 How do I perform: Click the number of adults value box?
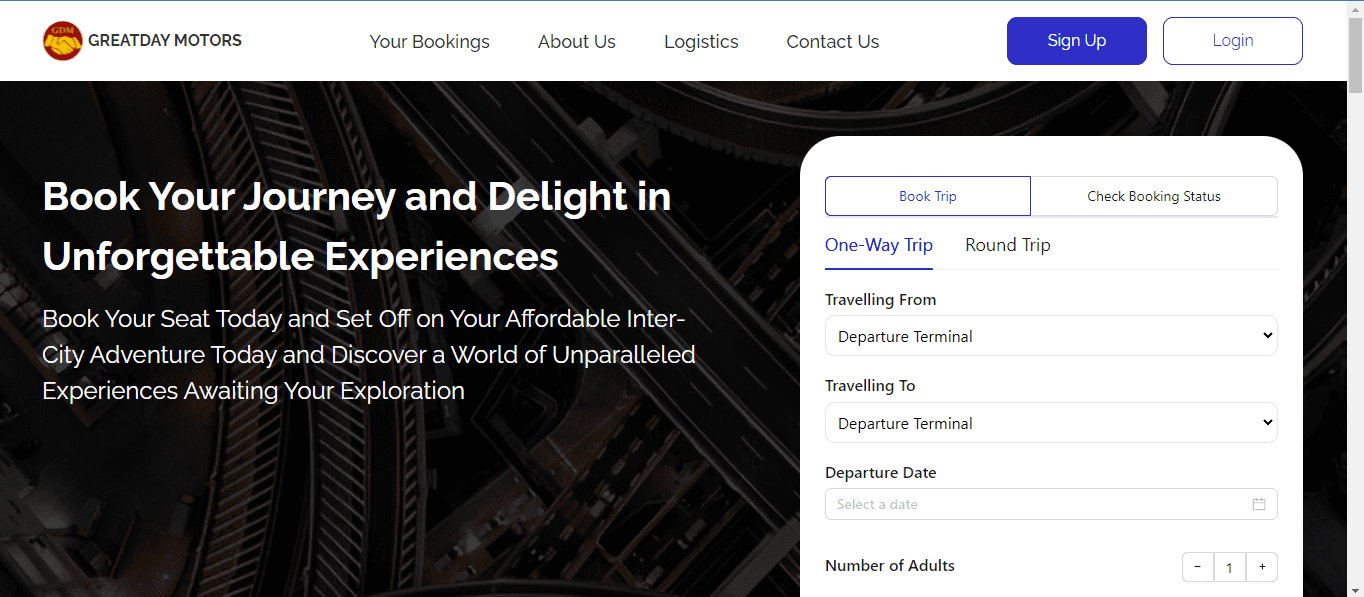pyautogui.click(x=1230, y=567)
